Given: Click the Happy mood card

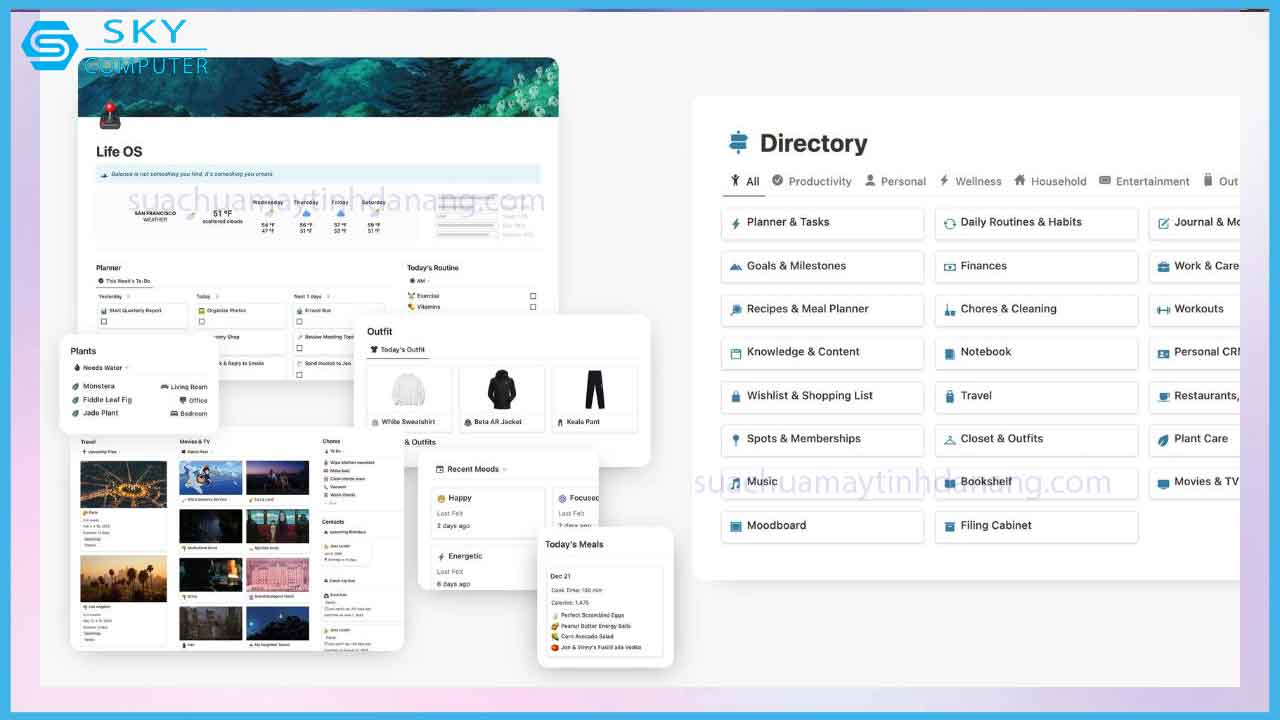Looking at the screenshot, I should 488,510.
